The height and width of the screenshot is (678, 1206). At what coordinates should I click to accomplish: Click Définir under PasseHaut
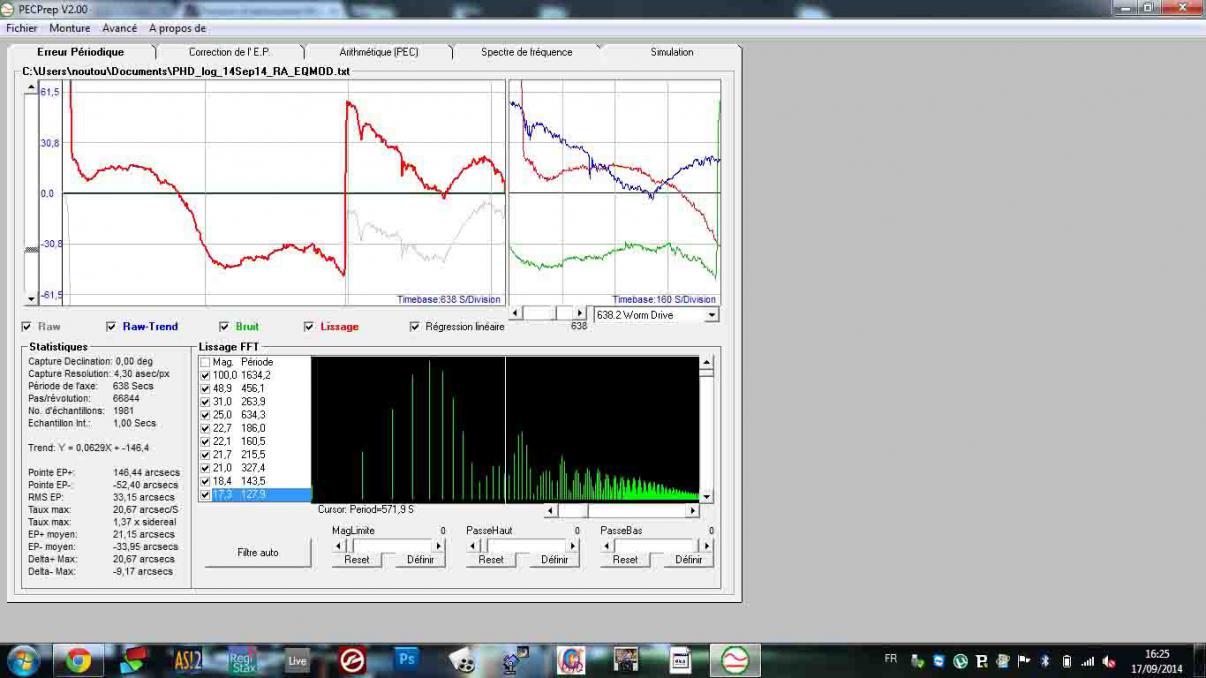[x=554, y=560]
